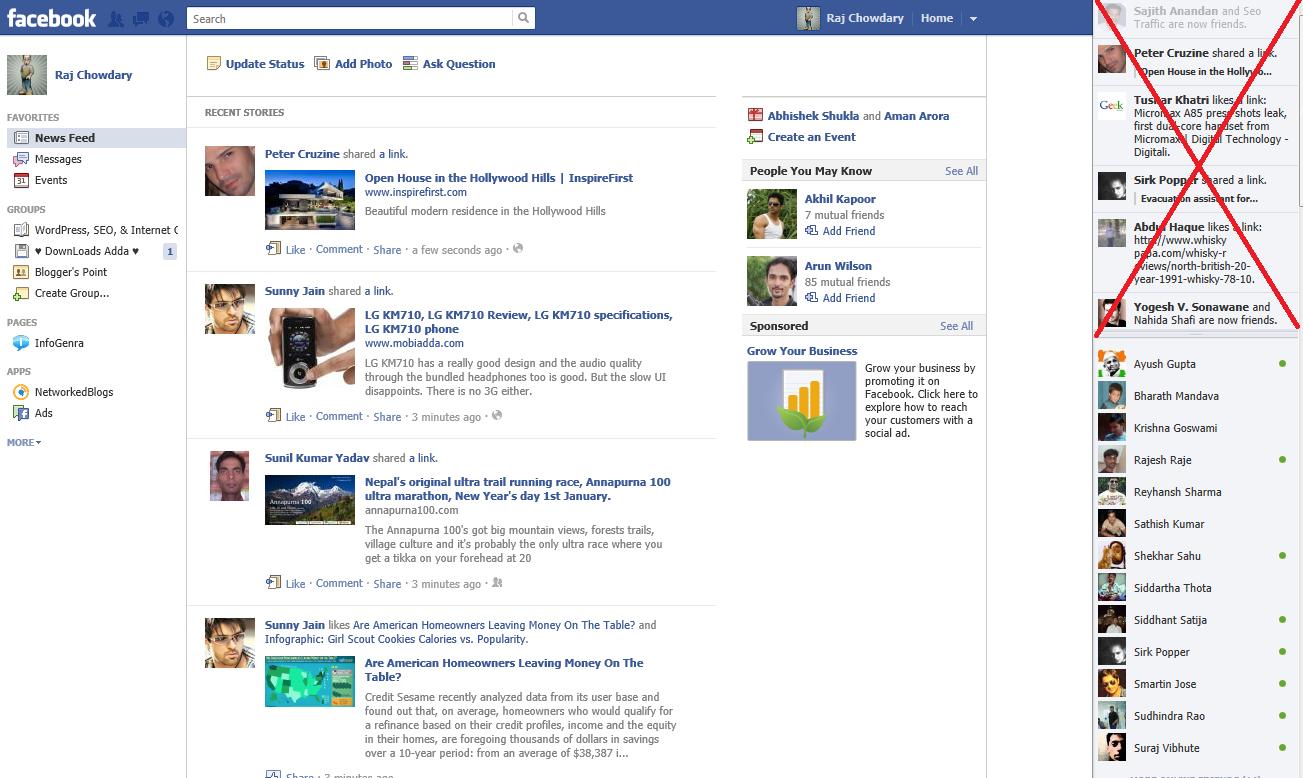Open chat with Ayush Gupta
The image size is (1303, 778).
(x=1164, y=364)
